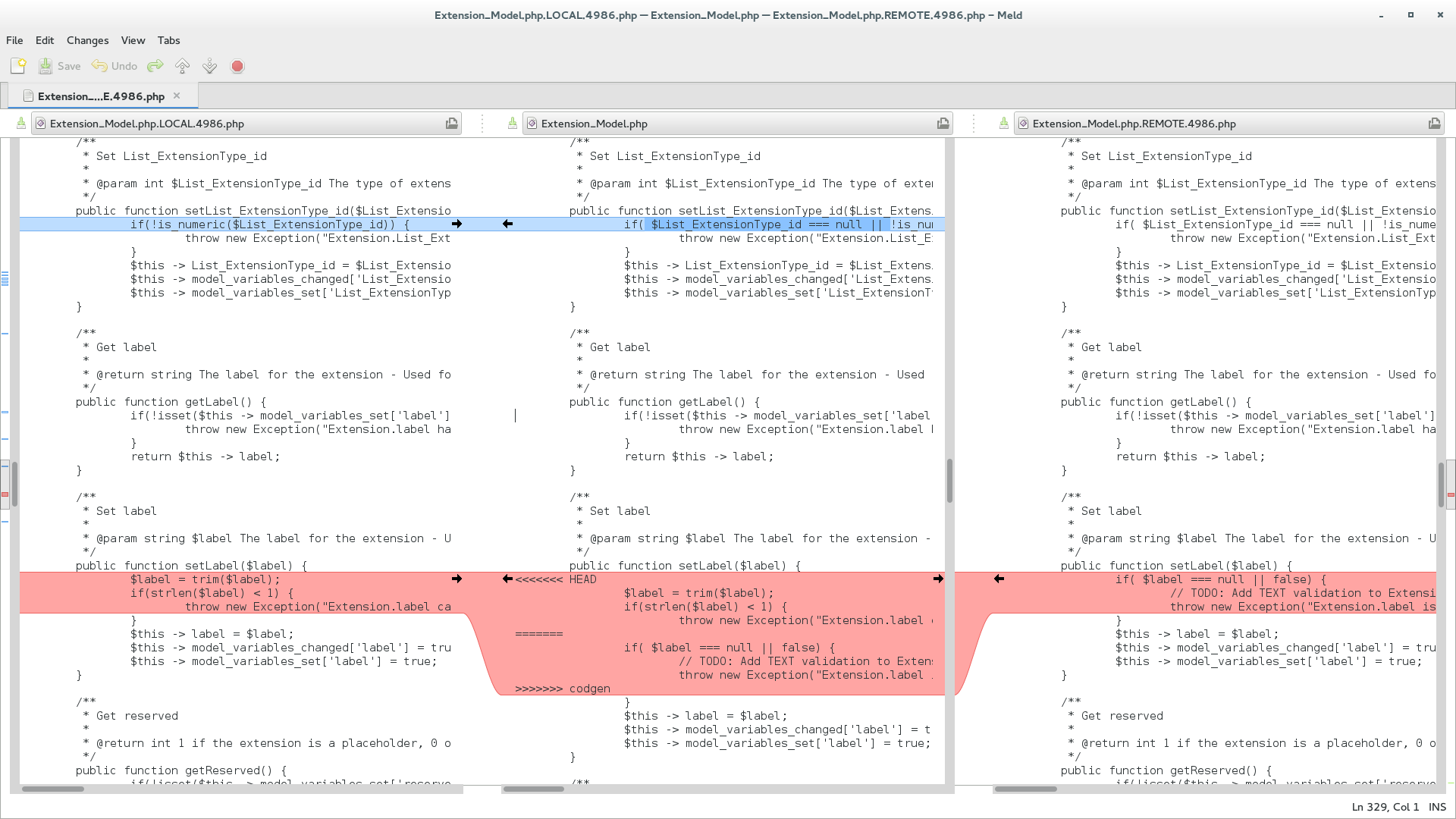Open file chooser for Extension_Model.php.LOCAL.4986.php

[x=452, y=124]
